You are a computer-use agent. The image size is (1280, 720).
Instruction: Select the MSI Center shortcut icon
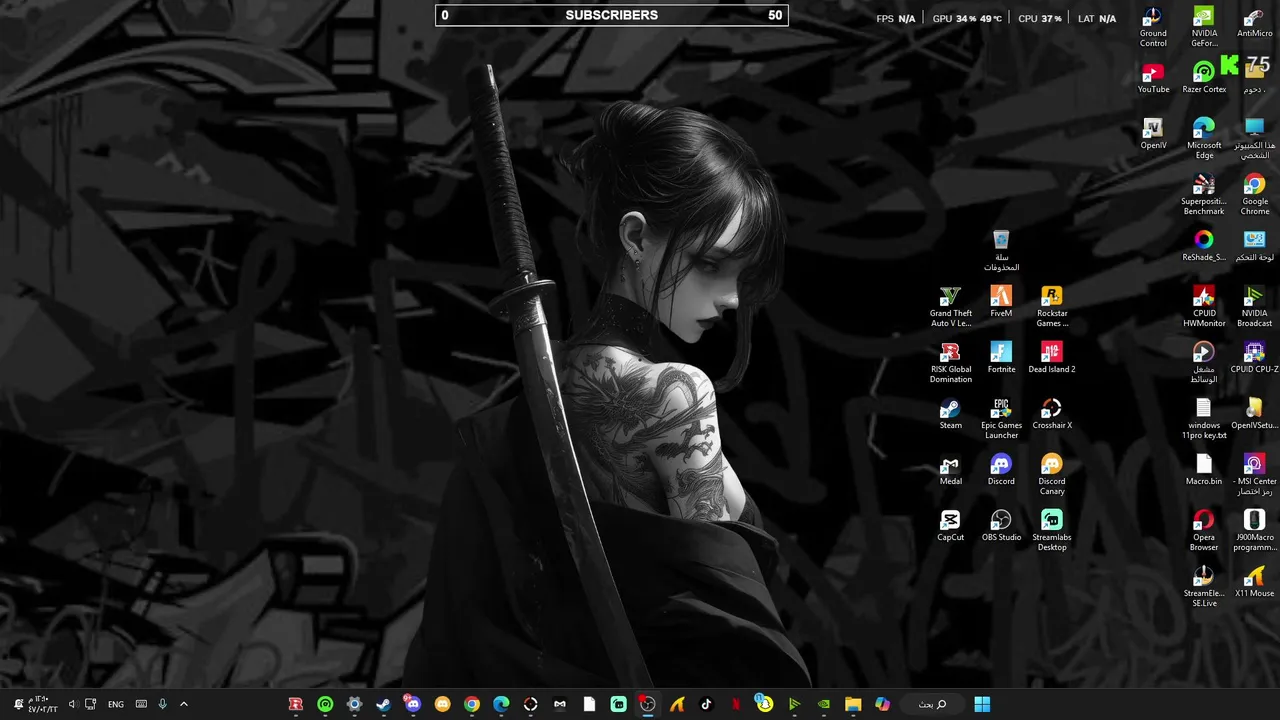[x=1254, y=475]
